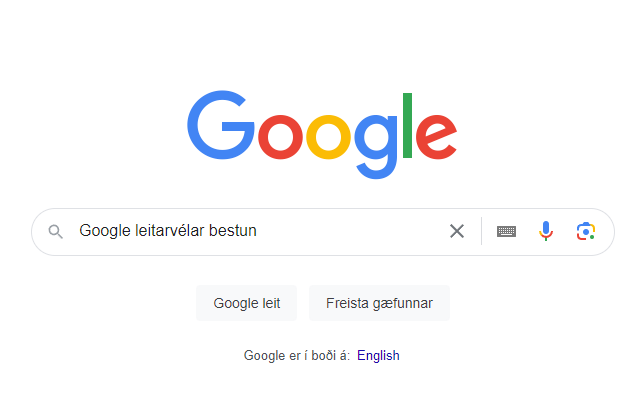Open Google Lens image search
Image resolution: width=642 pixels, height=416 pixels.
(x=585, y=232)
